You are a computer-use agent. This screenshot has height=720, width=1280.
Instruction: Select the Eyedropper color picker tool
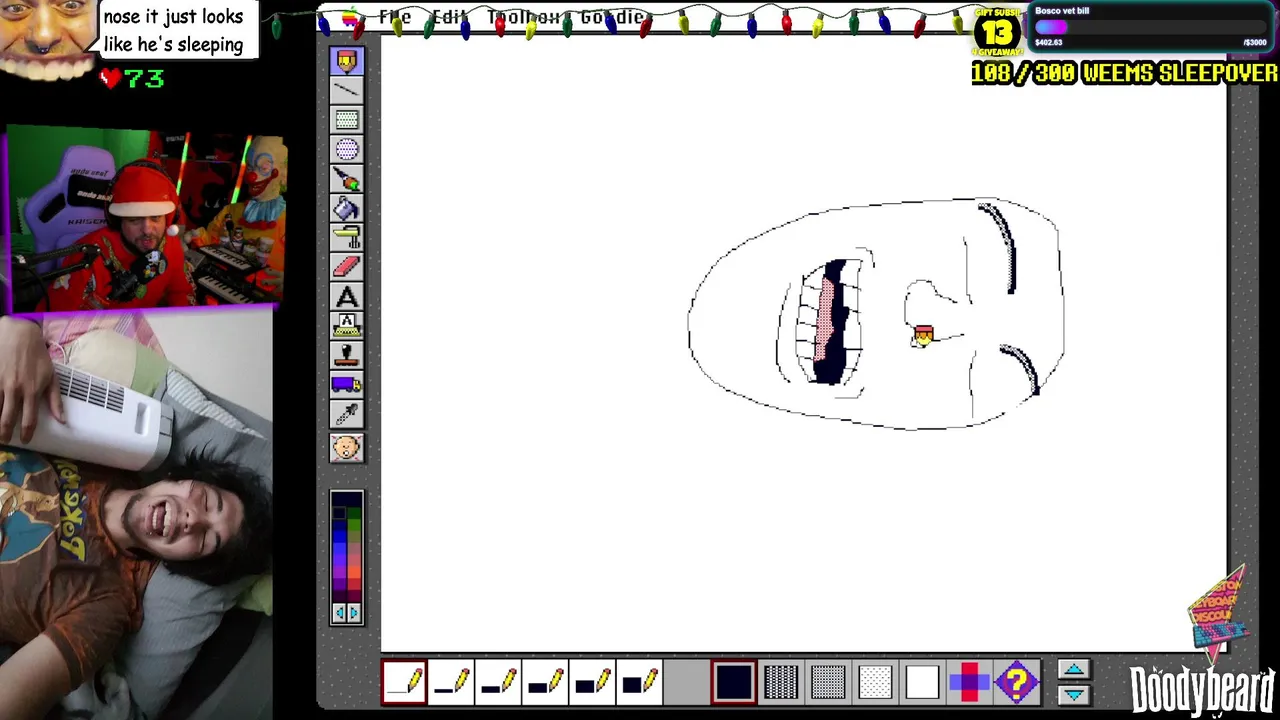tap(347, 413)
